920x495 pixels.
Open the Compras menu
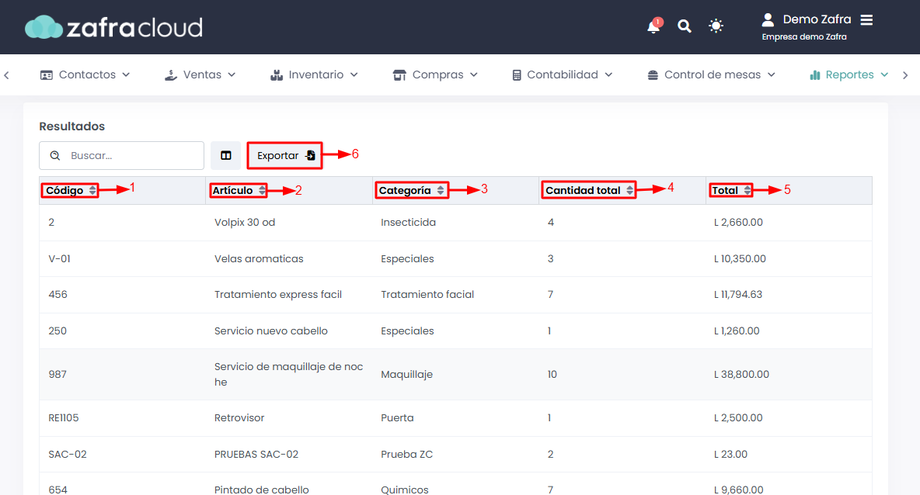tap(435, 75)
